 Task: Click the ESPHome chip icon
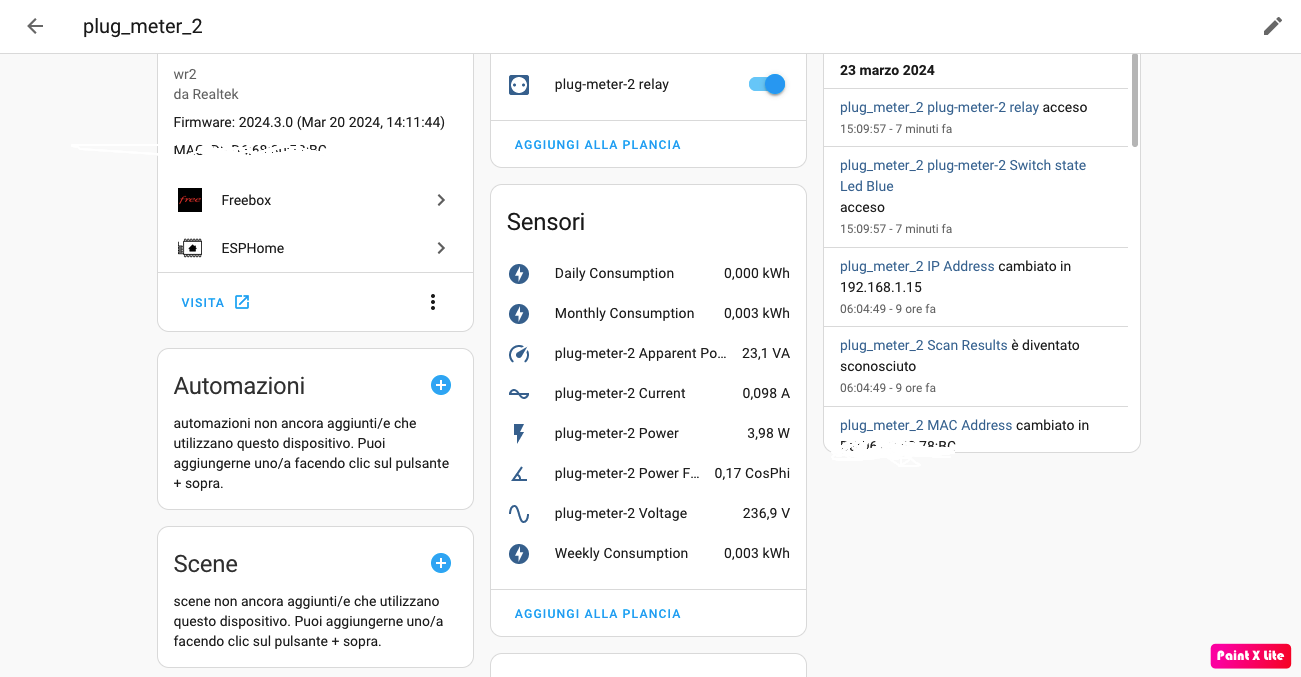190,248
